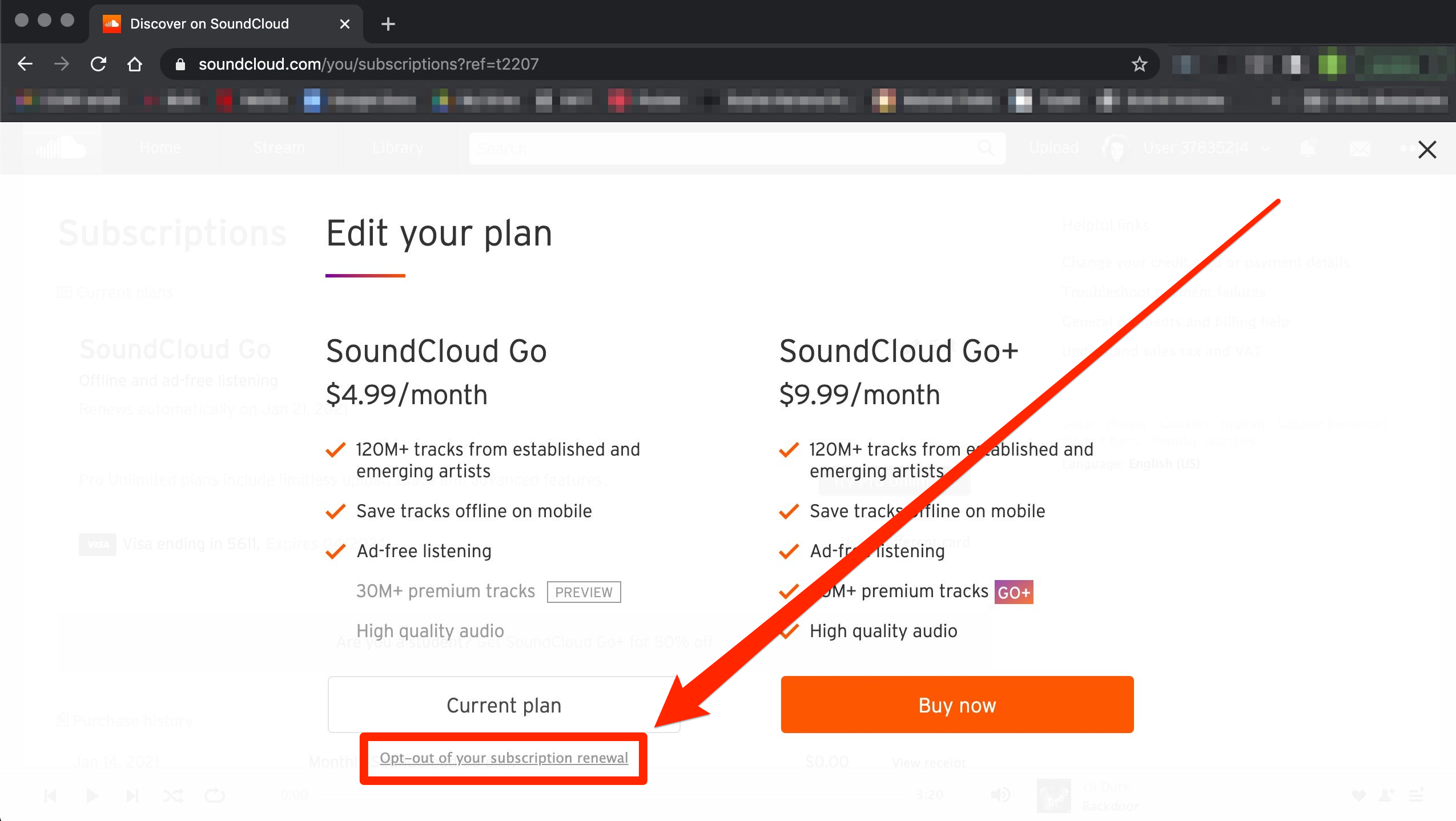Play the current track

tap(91, 795)
